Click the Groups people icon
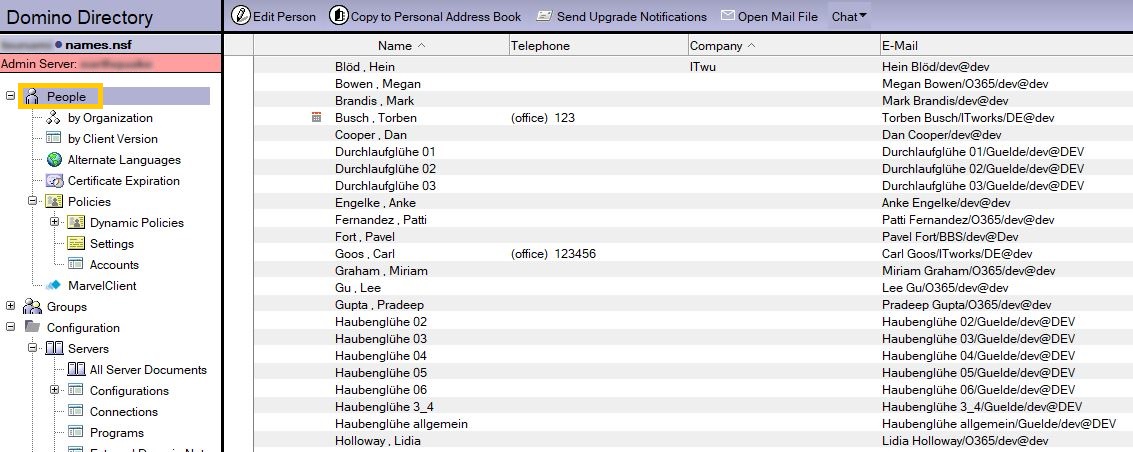Screen dimensions: 1133x452 tap(33, 306)
